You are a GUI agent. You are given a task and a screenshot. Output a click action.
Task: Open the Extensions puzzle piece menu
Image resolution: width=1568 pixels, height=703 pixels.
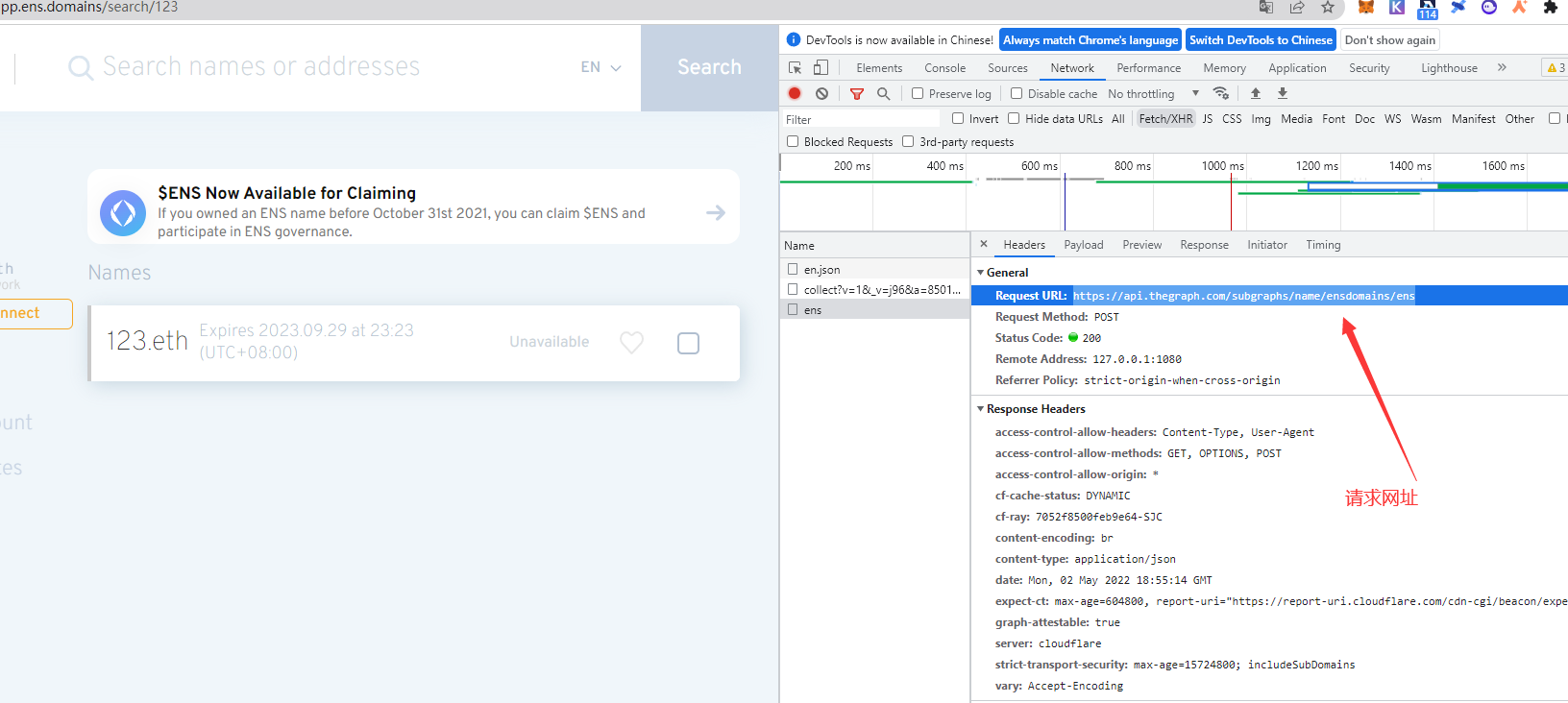[x=1550, y=8]
